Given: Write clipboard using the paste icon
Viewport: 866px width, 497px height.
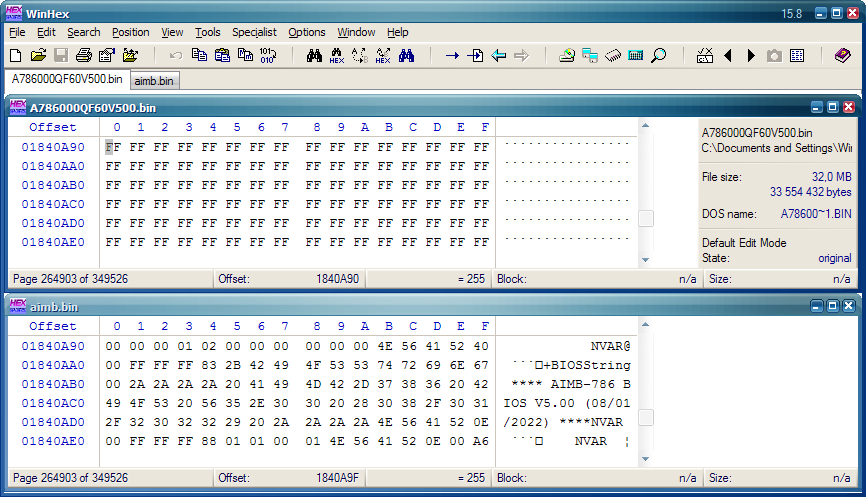Looking at the screenshot, I should [222, 55].
